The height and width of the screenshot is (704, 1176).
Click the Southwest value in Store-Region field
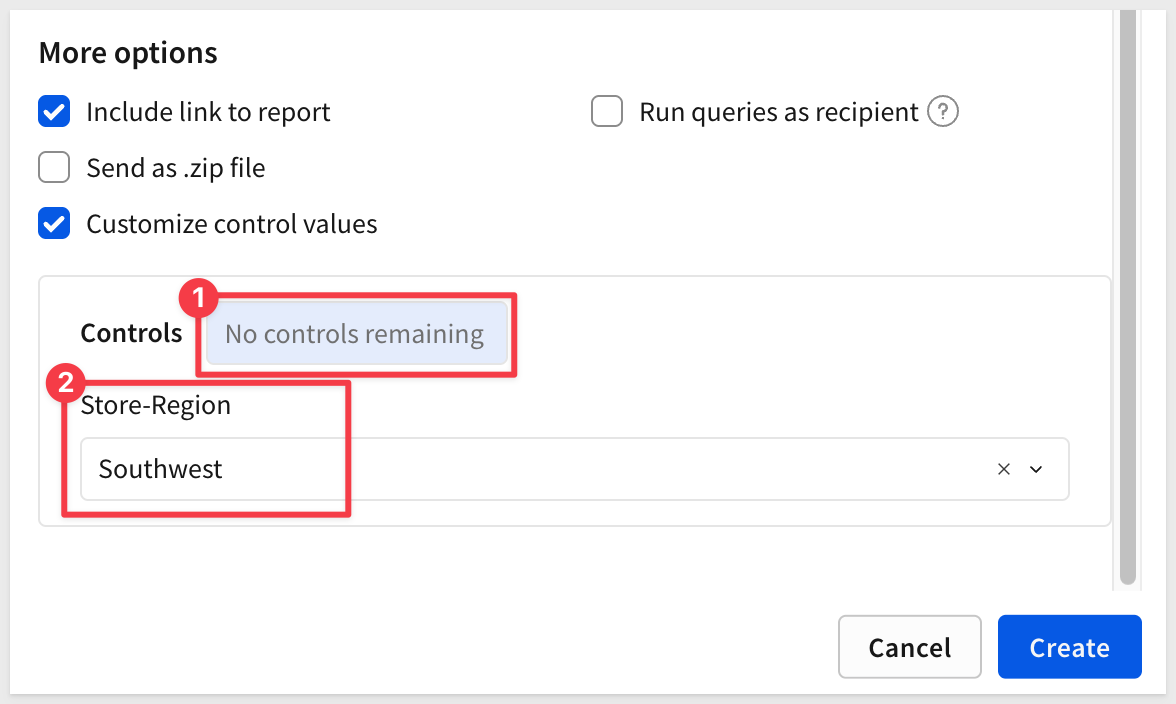(x=161, y=469)
